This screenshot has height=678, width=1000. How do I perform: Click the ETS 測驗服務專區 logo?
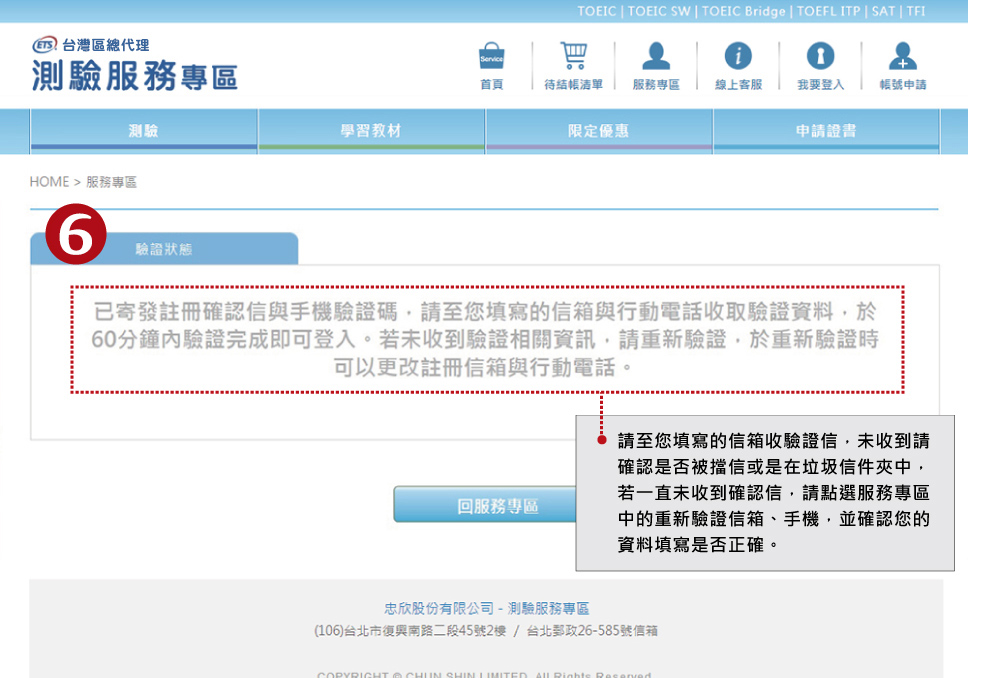click(134, 66)
